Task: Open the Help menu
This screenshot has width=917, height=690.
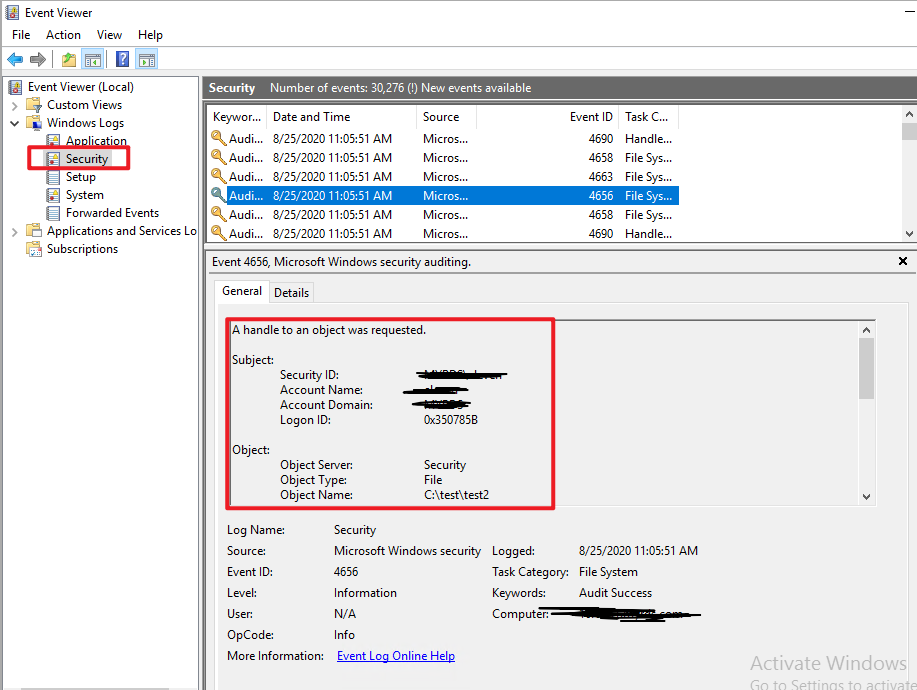Action: pos(150,35)
